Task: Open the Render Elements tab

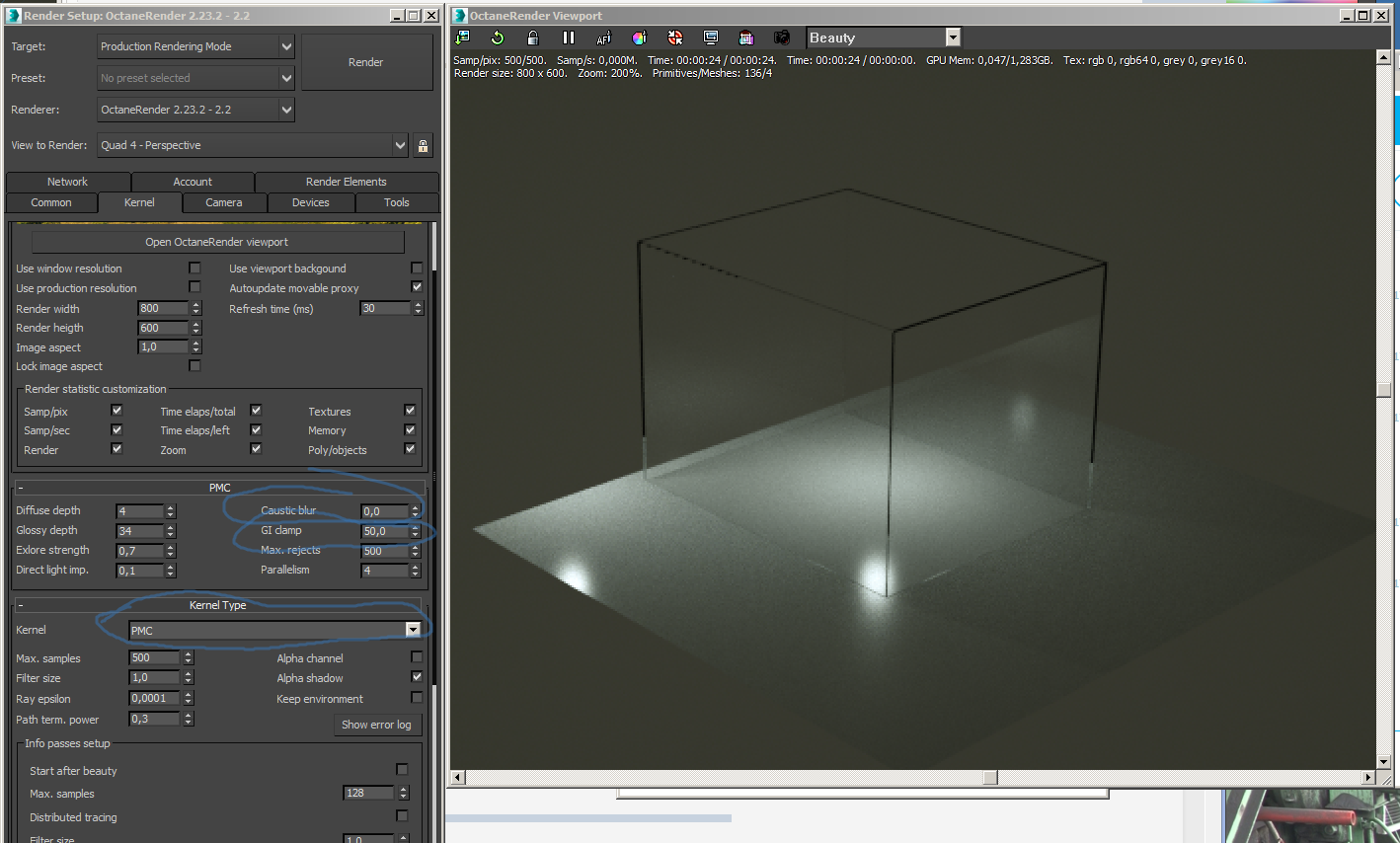Action: (346, 182)
